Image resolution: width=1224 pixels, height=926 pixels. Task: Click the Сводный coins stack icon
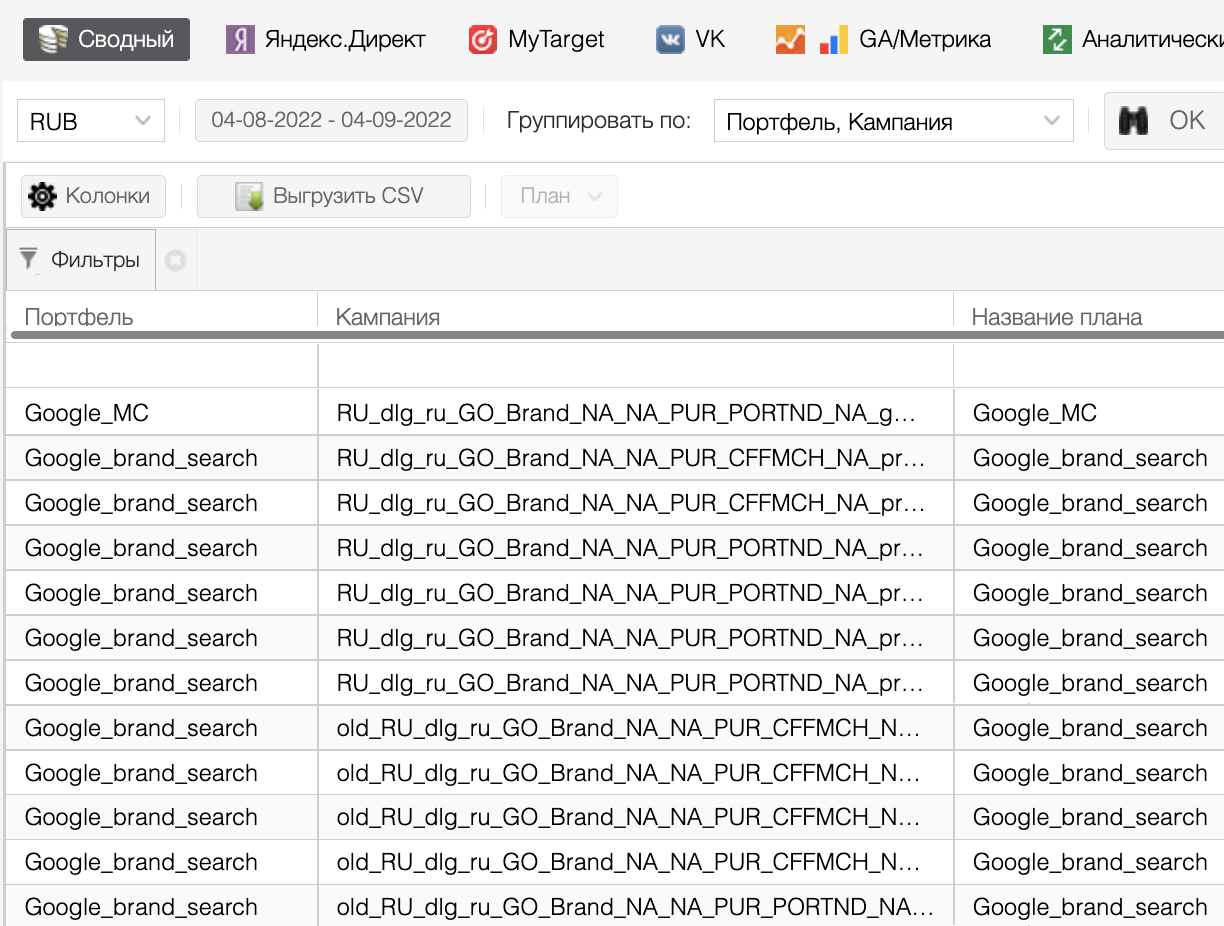[x=52, y=40]
